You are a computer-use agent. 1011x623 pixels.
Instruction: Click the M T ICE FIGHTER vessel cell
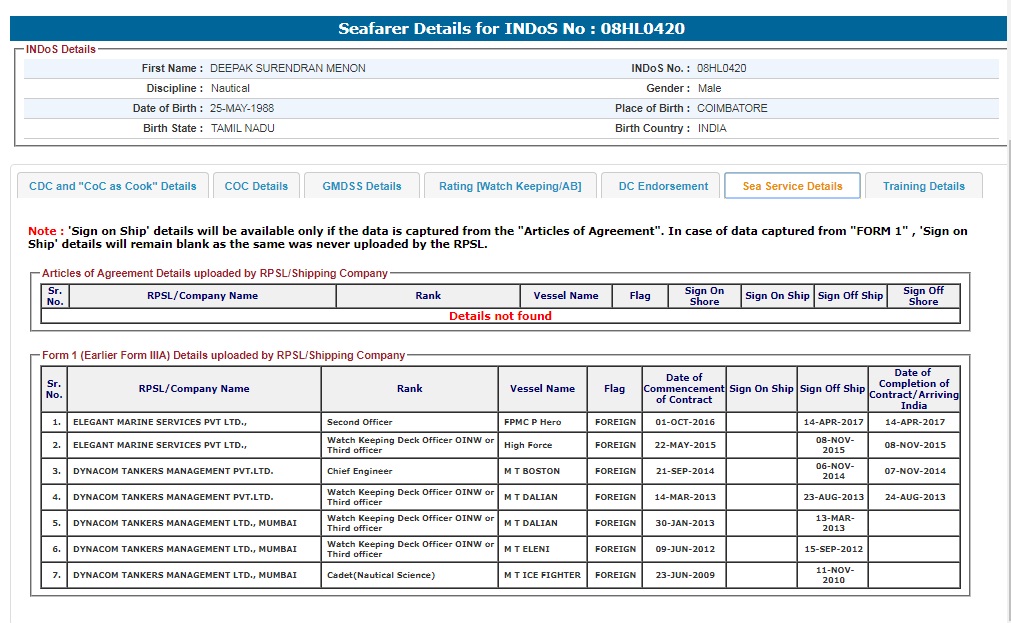click(x=542, y=575)
